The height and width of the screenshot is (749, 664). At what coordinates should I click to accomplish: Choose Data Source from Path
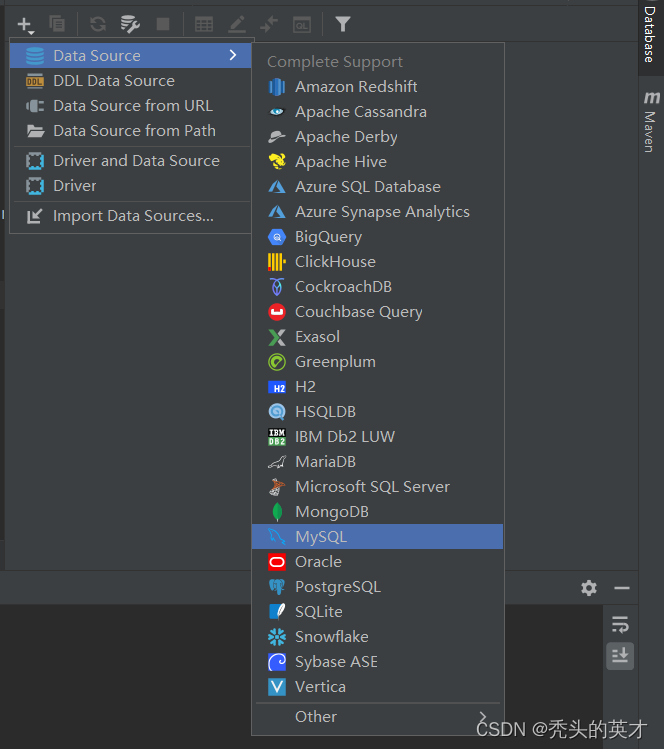pos(130,131)
